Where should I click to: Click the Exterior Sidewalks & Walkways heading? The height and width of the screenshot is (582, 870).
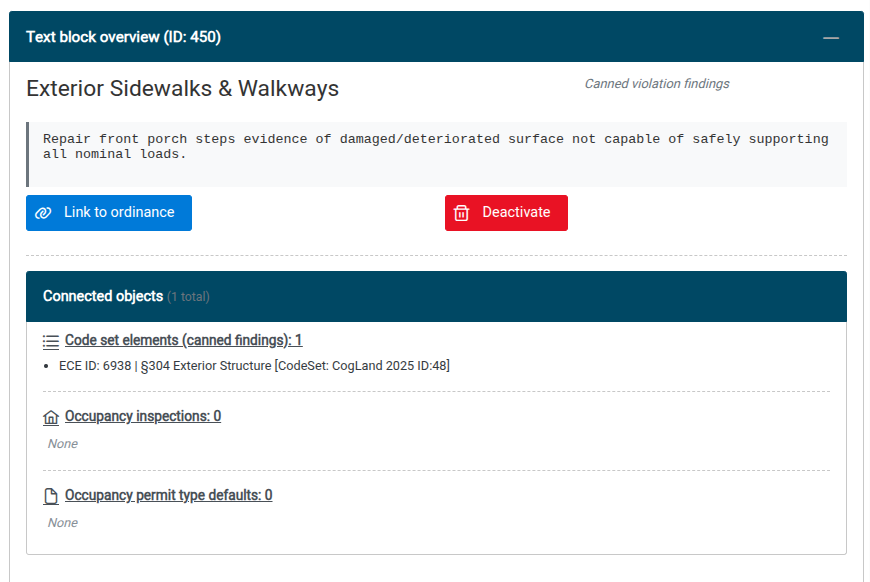coord(183,89)
